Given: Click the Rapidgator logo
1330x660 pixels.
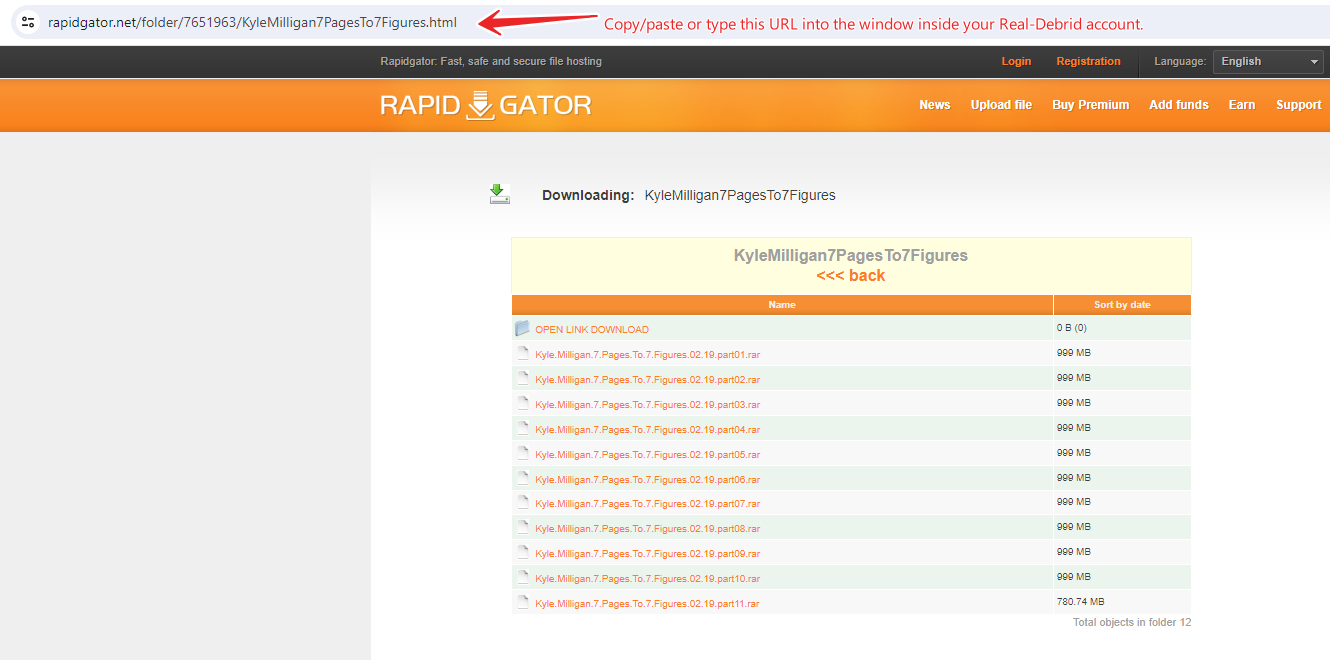Looking at the screenshot, I should click(486, 105).
